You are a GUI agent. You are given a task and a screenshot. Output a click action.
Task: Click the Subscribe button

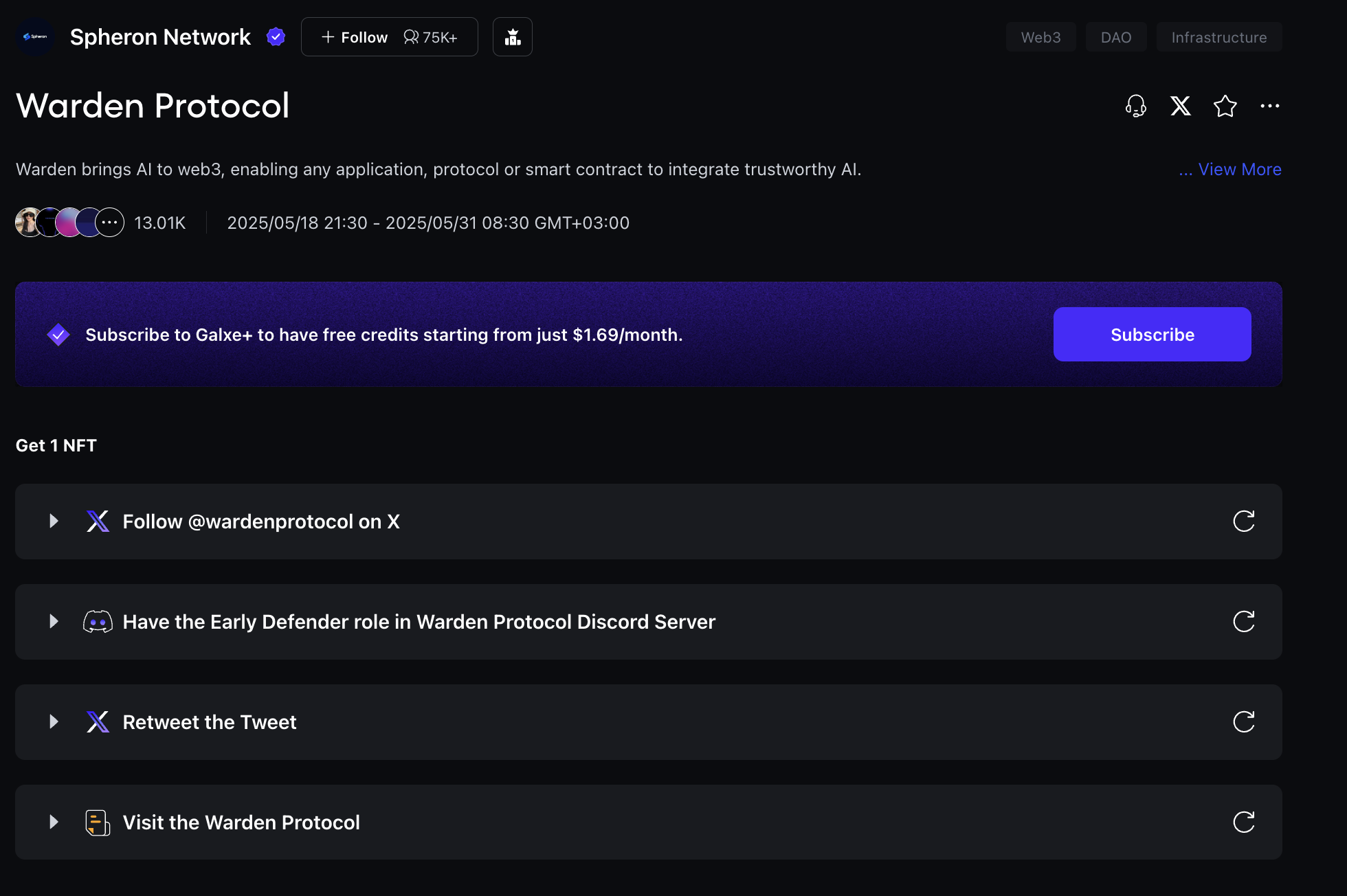coord(1153,335)
